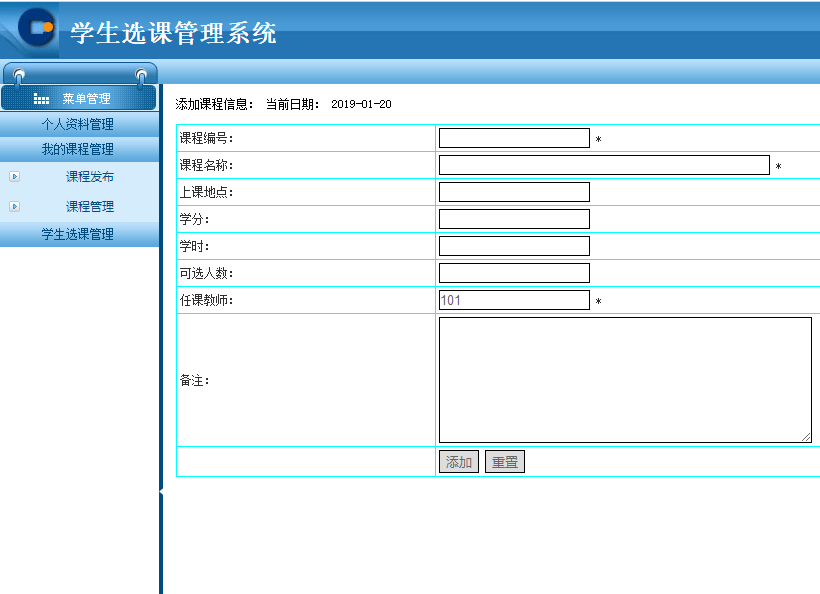
Task: Focus the 课程编号 input field
Action: [514, 138]
